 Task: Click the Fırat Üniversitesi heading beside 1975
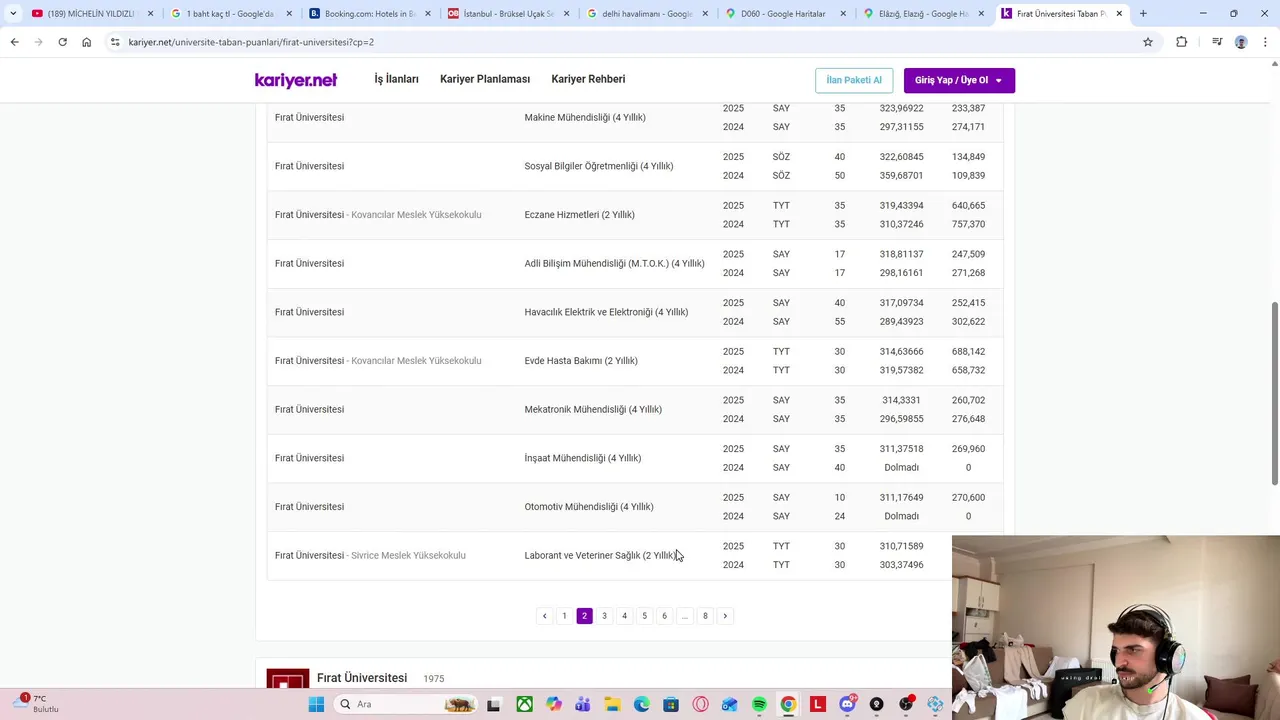point(362,678)
